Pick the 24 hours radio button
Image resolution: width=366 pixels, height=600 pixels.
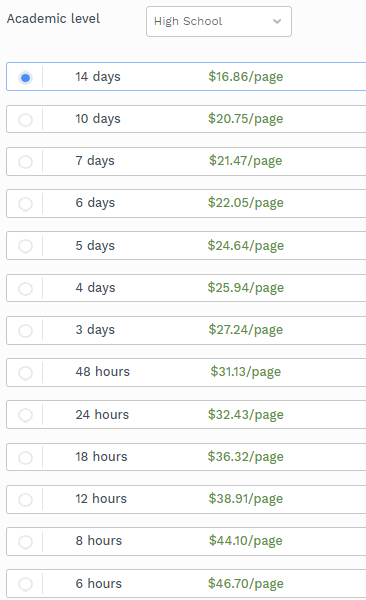(26, 415)
